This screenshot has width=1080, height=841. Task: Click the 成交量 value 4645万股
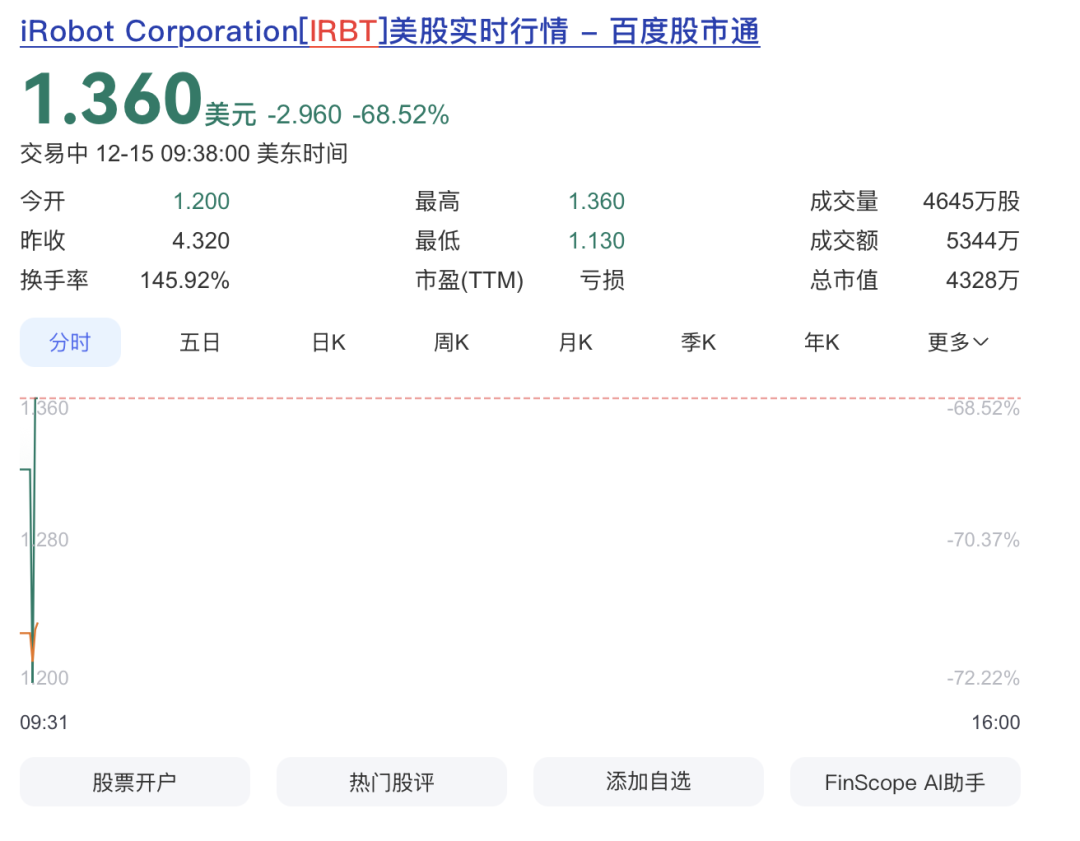(x=971, y=202)
